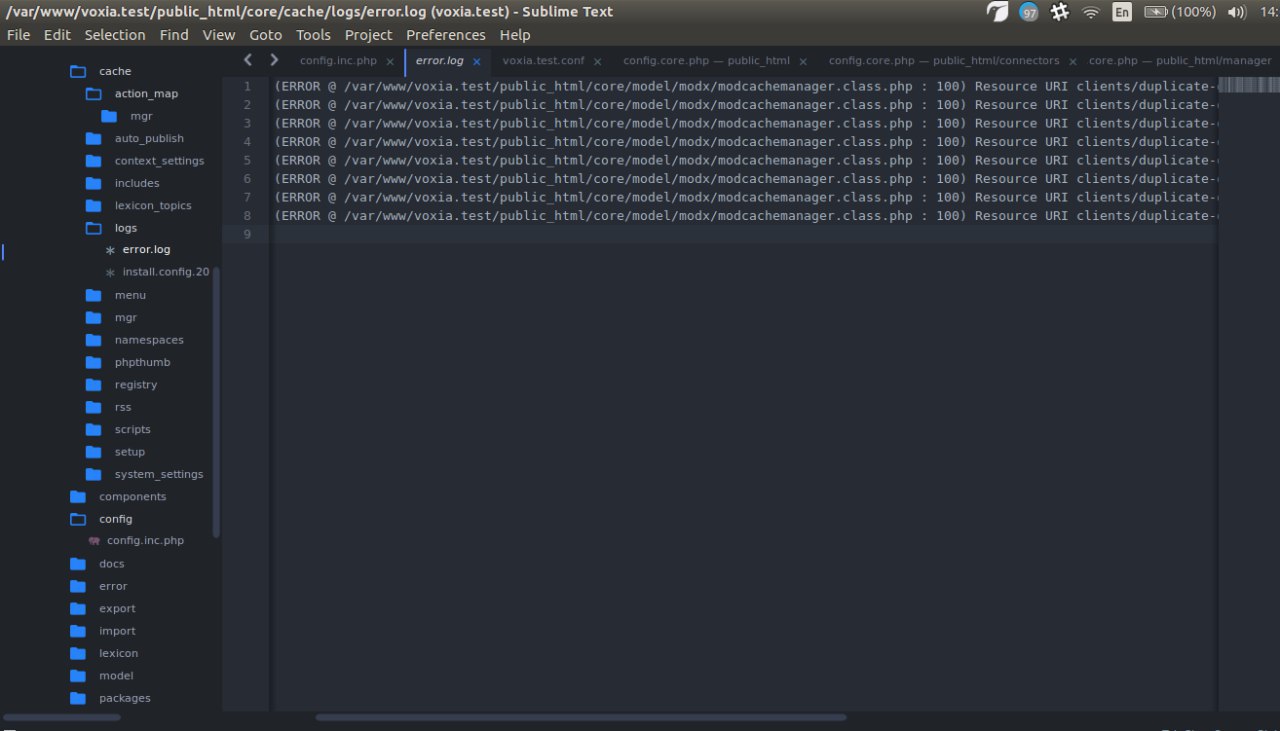This screenshot has width=1280, height=731.
Task: Click the rss folder icon
Action: click(94, 407)
